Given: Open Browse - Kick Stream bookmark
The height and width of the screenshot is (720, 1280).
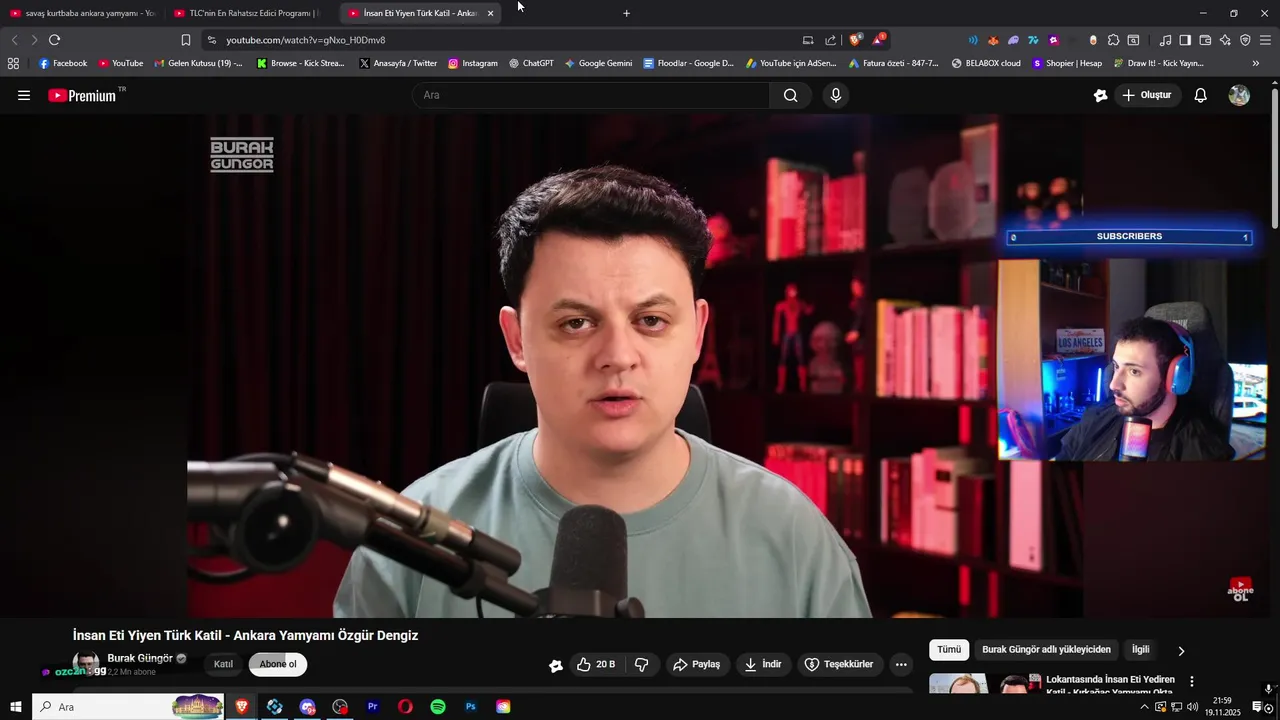Looking at the screenshot, I should coord(300,63).
